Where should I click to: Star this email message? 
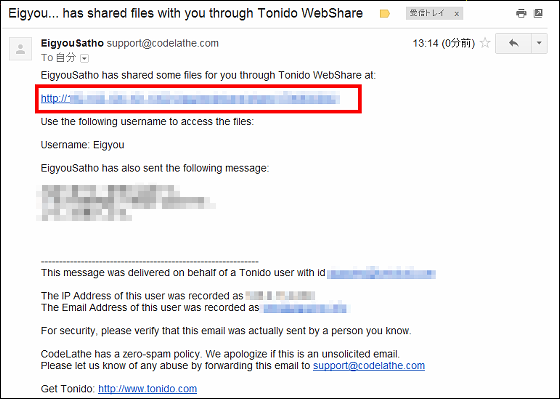pyautogui.click(x=485, y=43)
